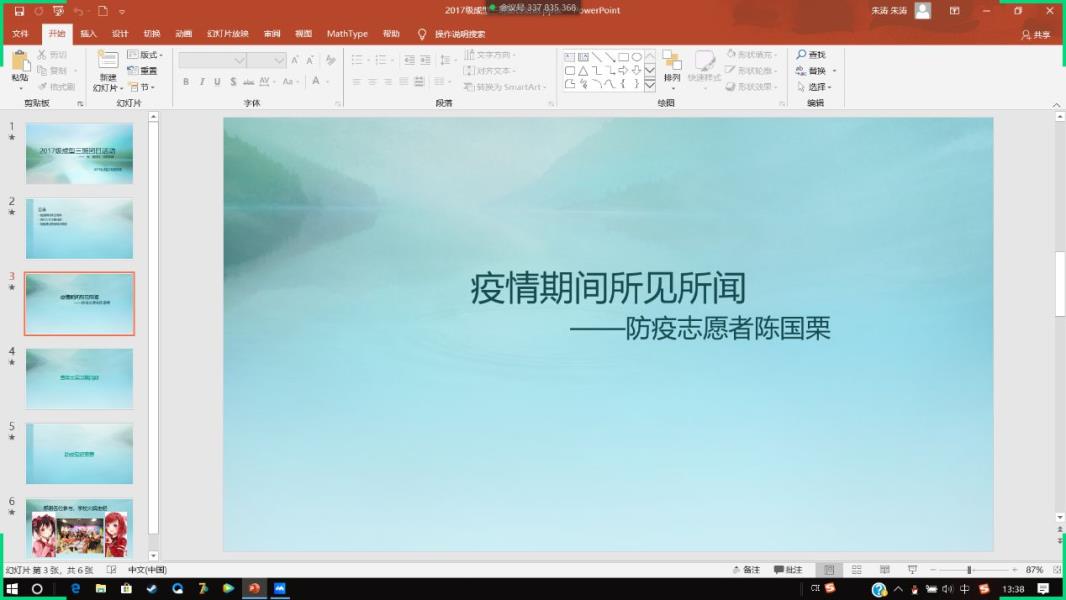Switch to Slide Sorter view
The image size is (1066, 600).
click(857, 569)
